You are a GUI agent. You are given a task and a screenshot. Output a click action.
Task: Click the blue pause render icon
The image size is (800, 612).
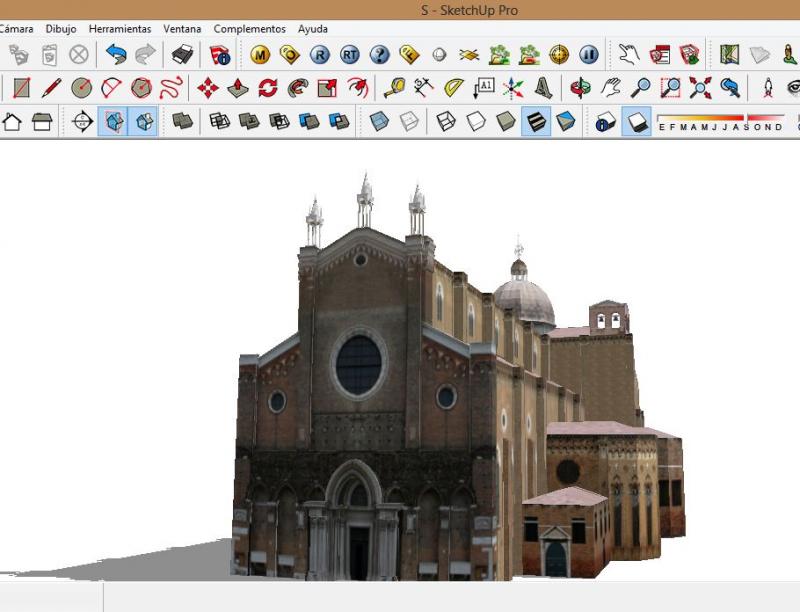point(589,55)
